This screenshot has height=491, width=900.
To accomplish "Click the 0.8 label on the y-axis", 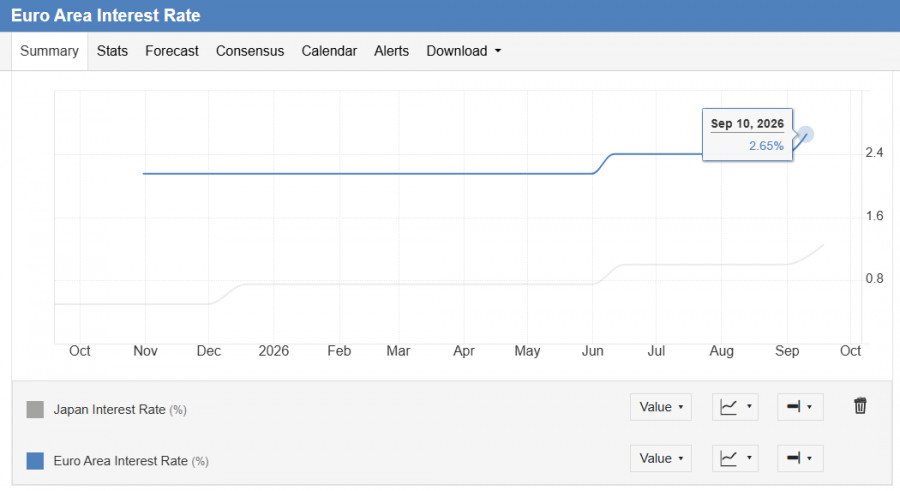I will [874, 279].
